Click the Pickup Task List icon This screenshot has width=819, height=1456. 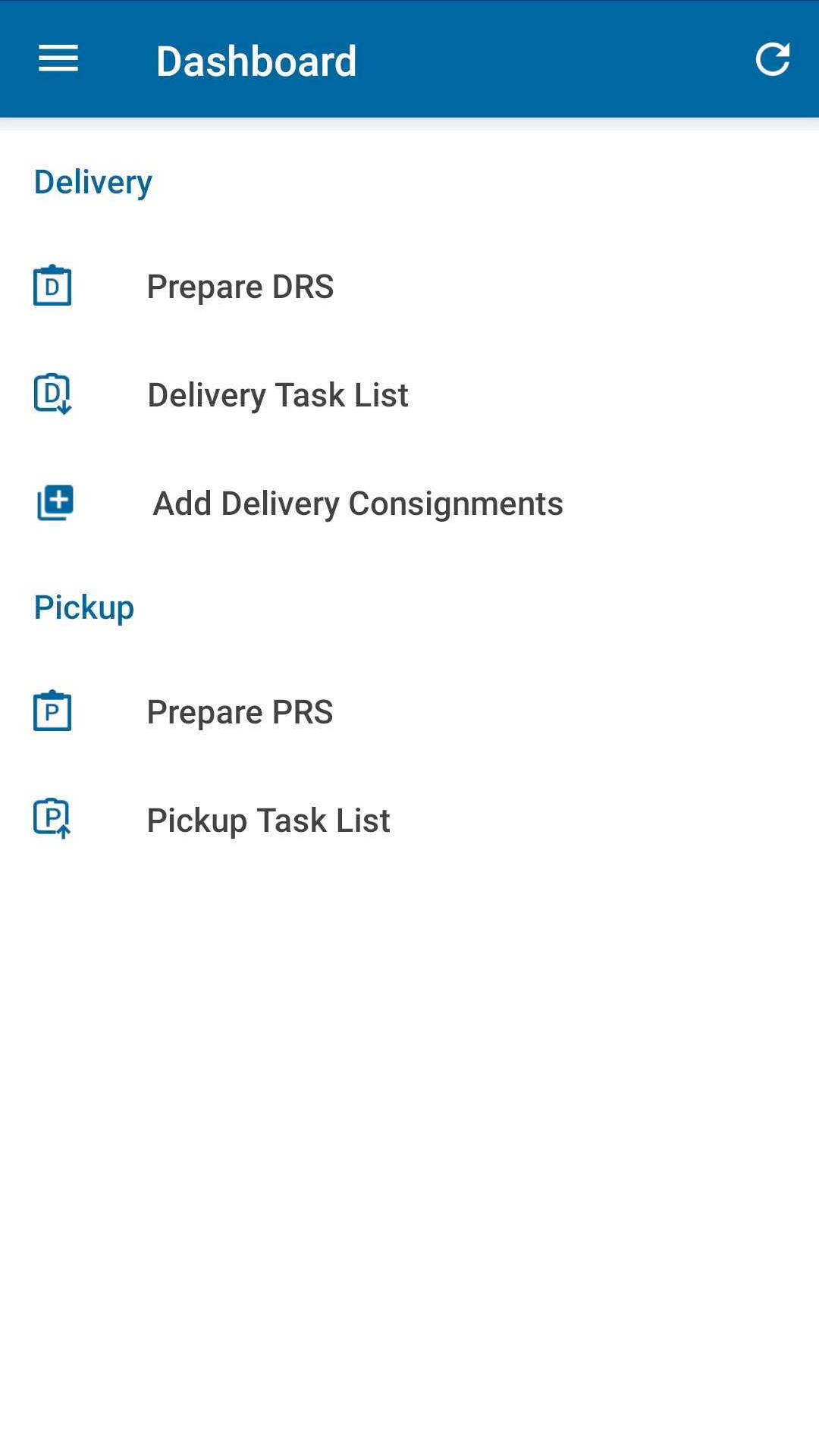pyautogui.click(x=52, y=819)
